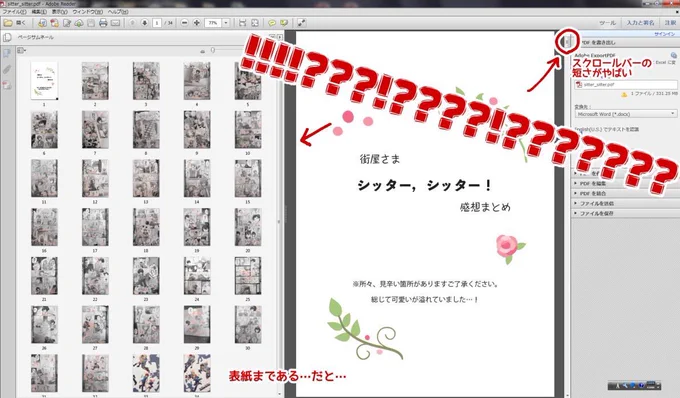Screen dimensions: 680x398
Task: Switch to read mode expand icon
Action: click(x=301, y=23)
